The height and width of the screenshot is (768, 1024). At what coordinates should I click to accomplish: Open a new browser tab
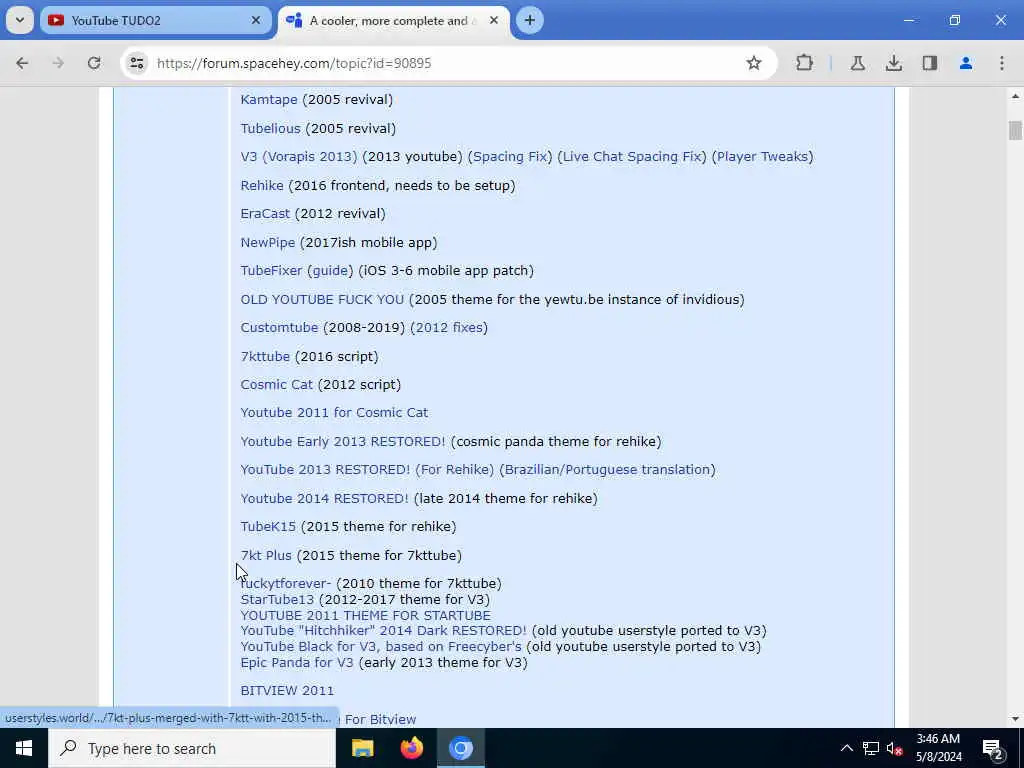point(530,20)
